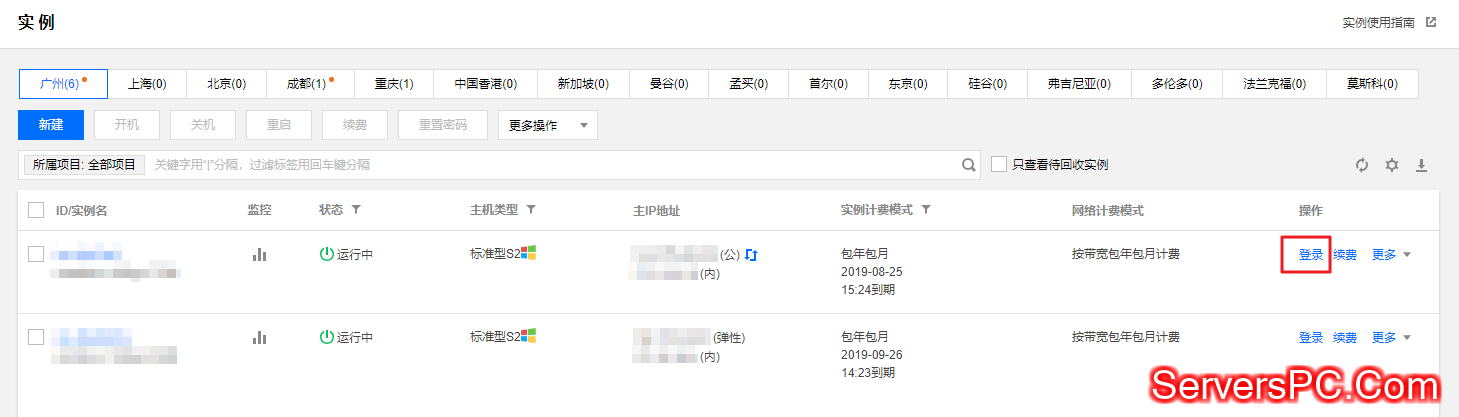Click the IP conversion icon in first row

[752, 255]
